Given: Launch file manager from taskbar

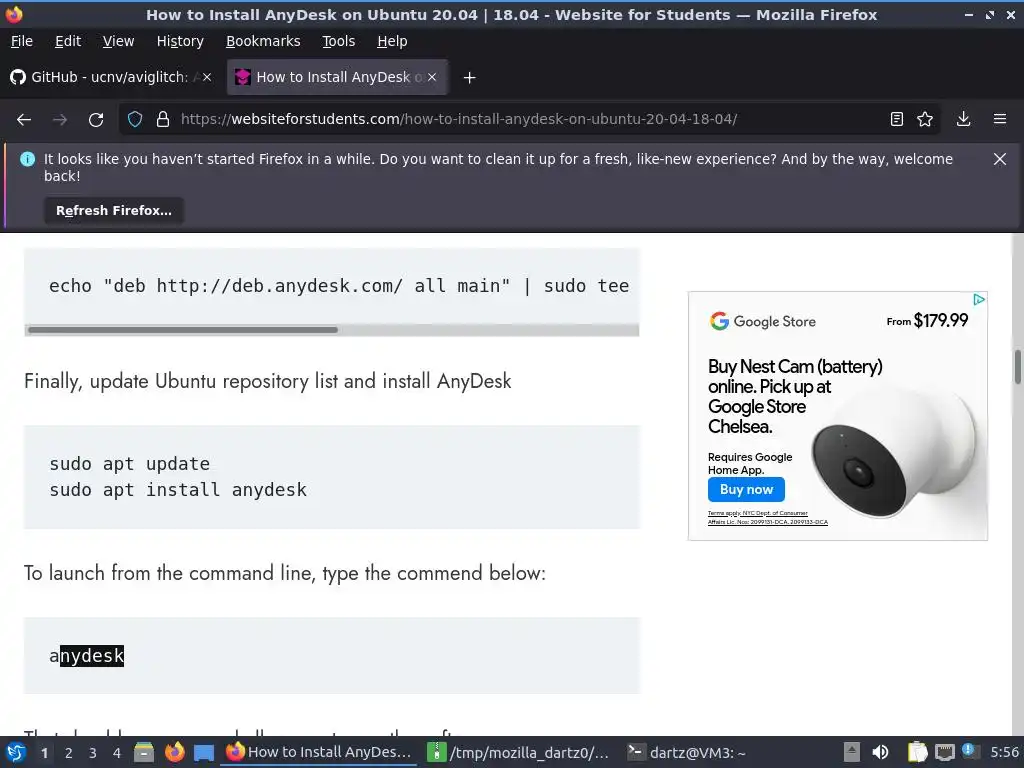Looking at the screenshot, I should pos(144,752).
